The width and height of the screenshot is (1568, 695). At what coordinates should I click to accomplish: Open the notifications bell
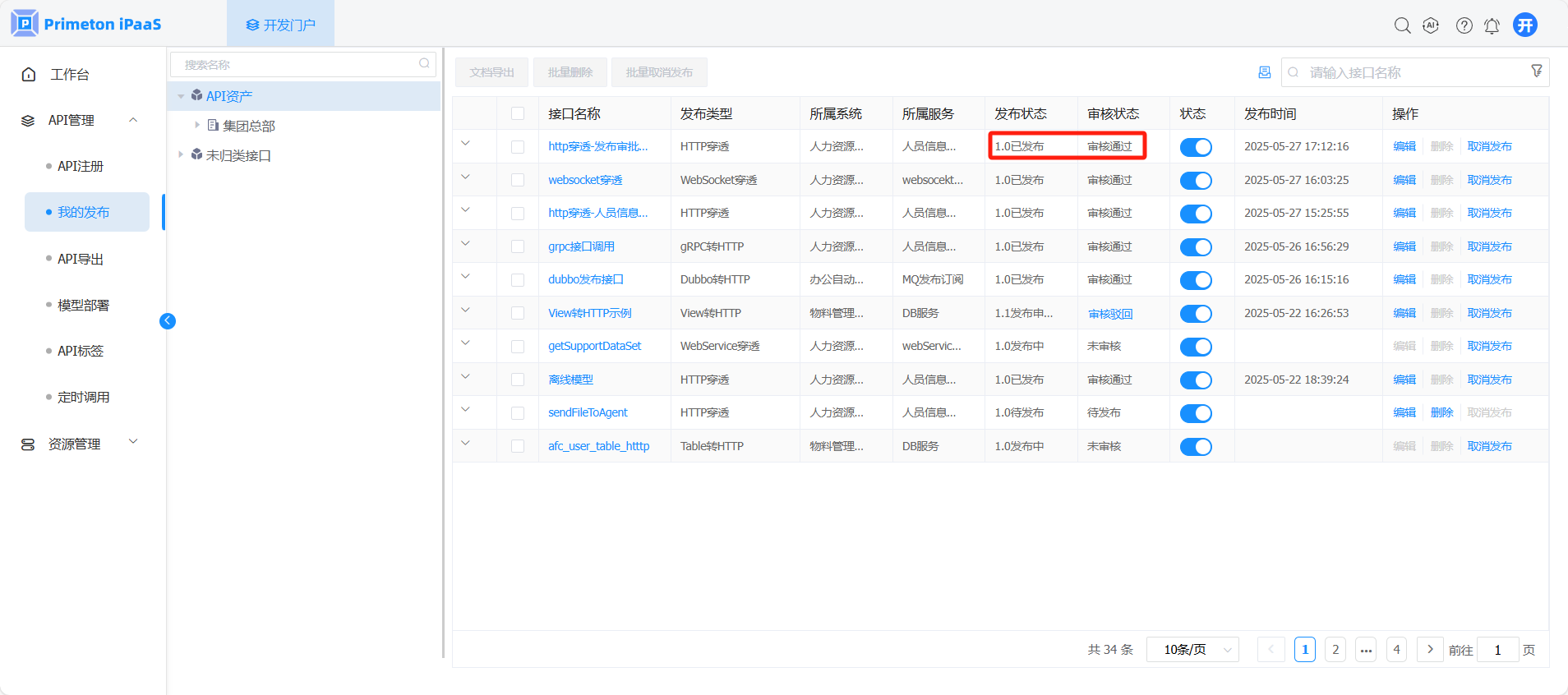(1492, 25)
